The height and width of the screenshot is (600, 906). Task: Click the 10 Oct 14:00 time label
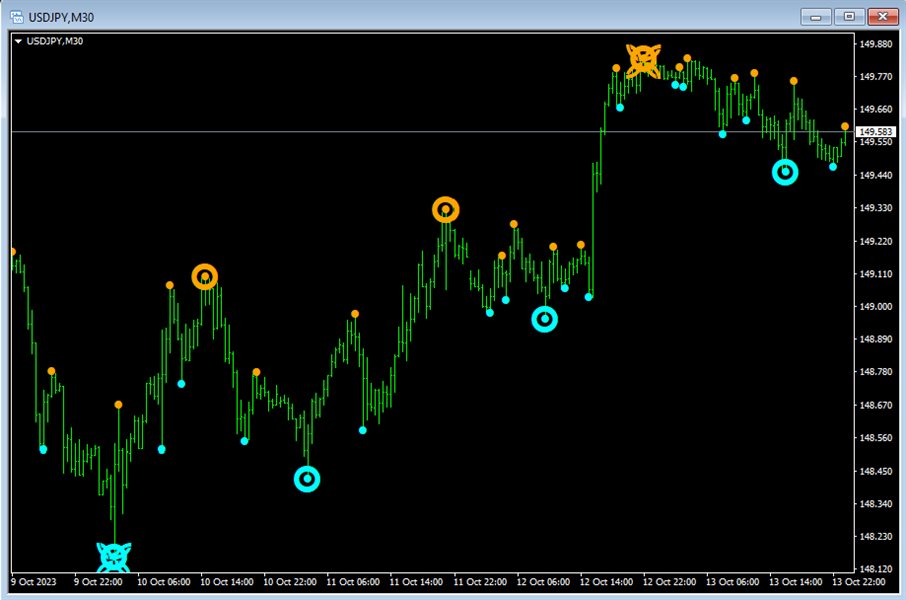pyautogui.click(x=226, y=582)
